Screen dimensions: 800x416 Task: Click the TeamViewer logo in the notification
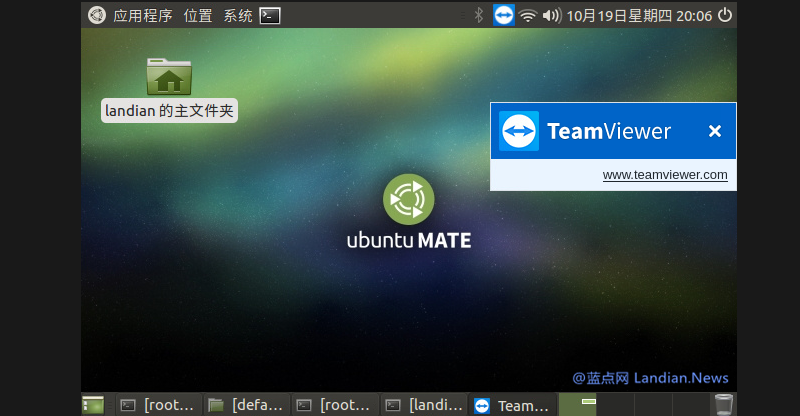[519, 131]
